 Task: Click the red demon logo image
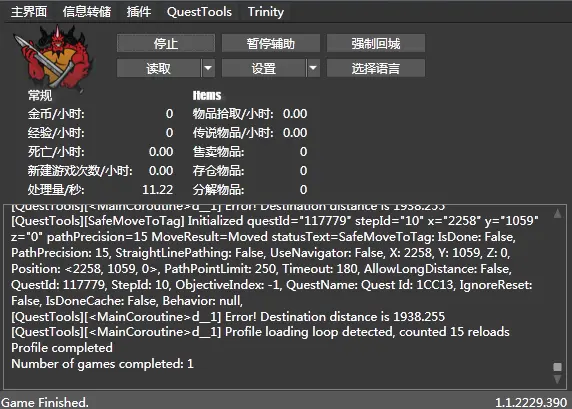tap(53, 58)
